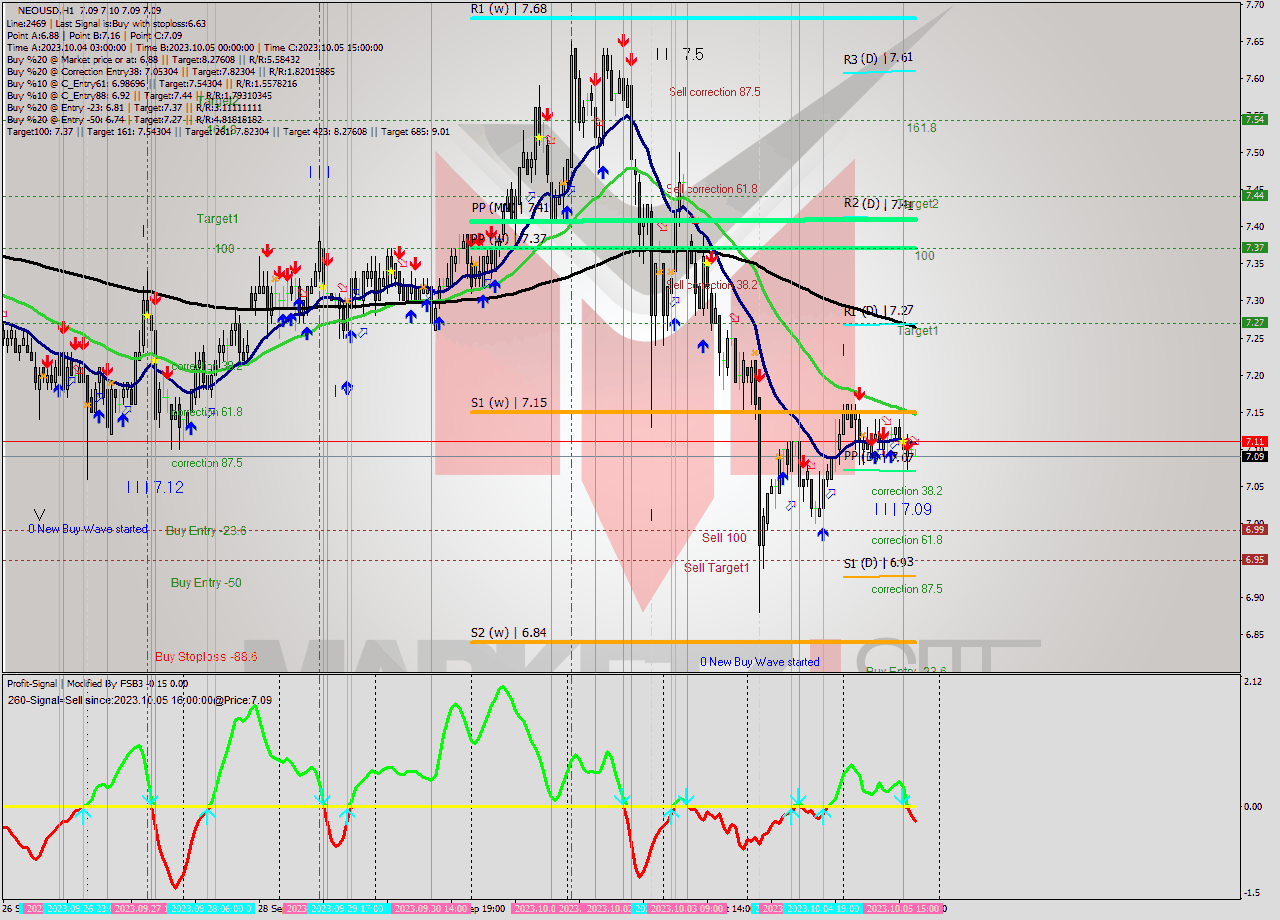Click the 7.50 price axis value
This screenshot has width=1280, height=920.
pos(1254,152)
